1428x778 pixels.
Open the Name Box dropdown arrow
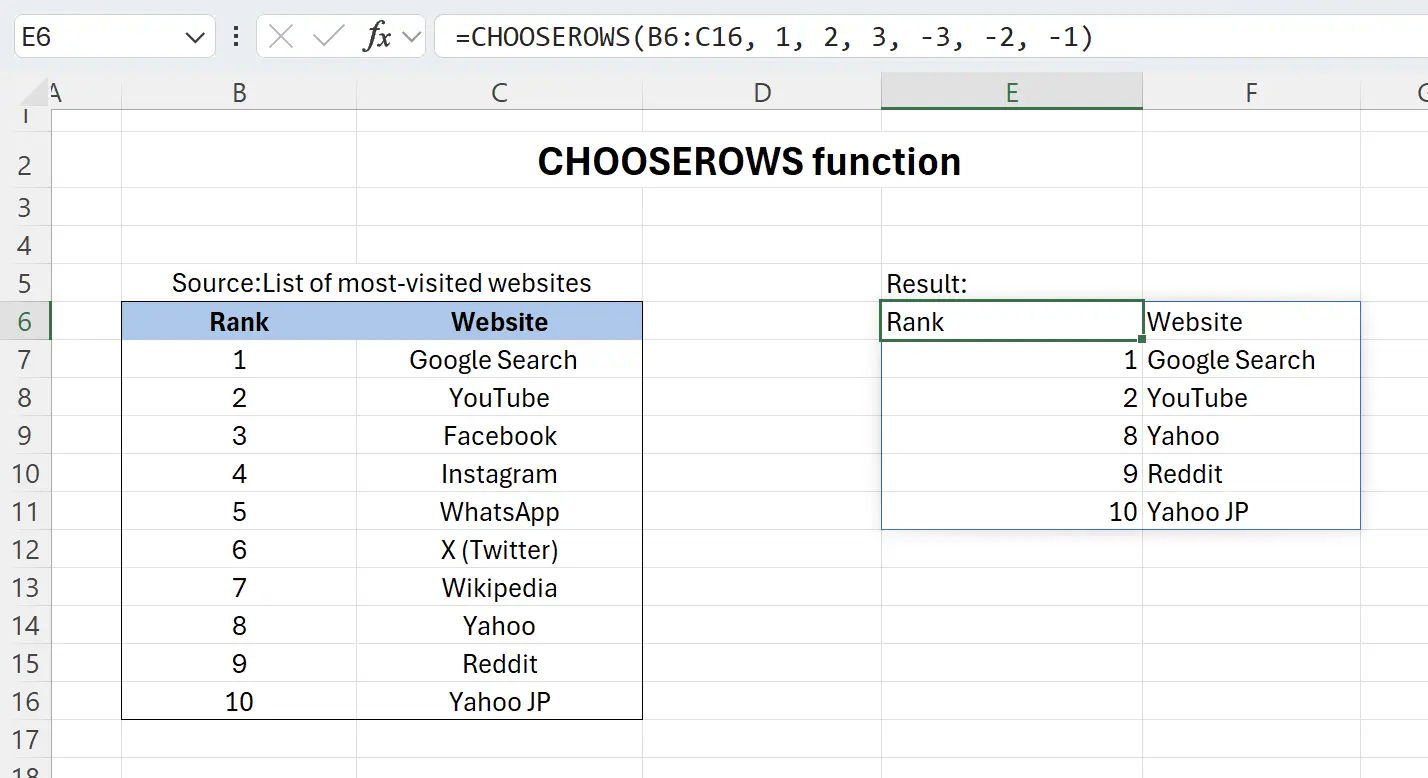point(196,37)
